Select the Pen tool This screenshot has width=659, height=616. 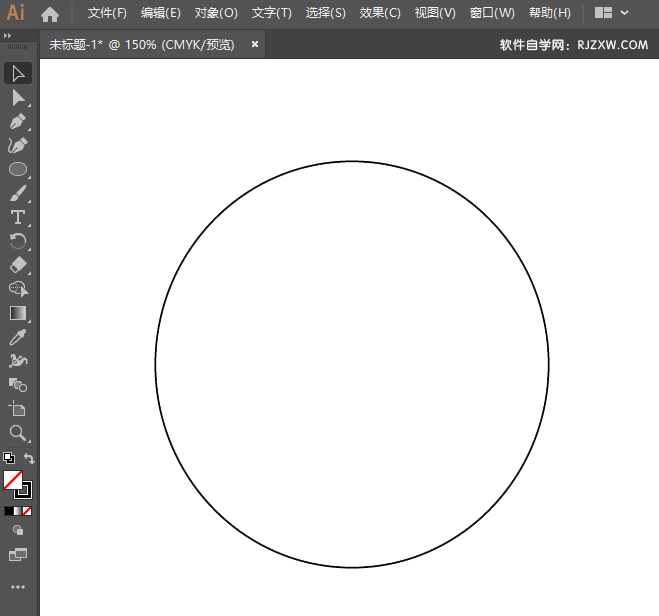click(18, 121)
